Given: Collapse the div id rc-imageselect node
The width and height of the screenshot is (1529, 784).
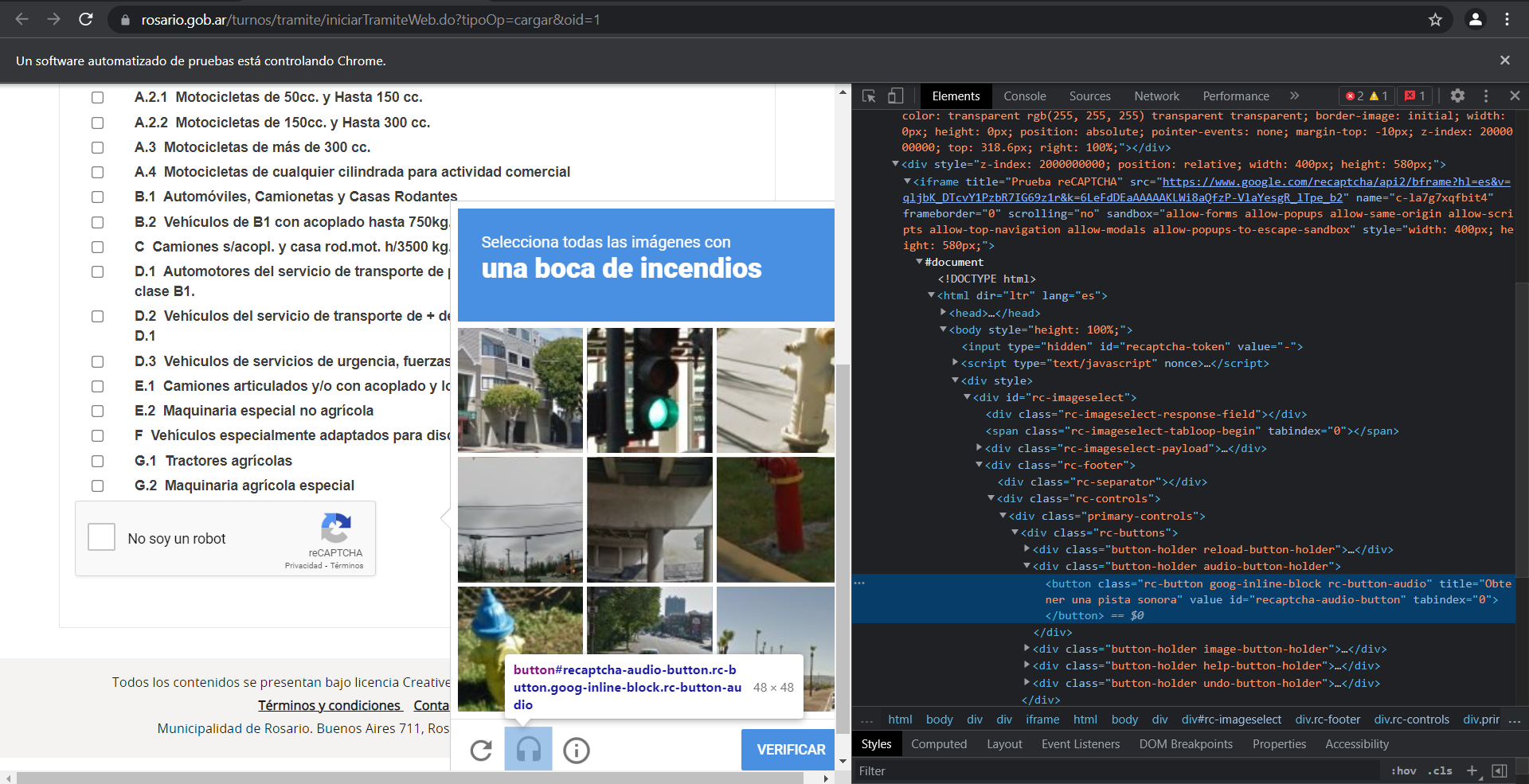Looking at the screenshot, I should pyautogui.click(x=968, y=397).
